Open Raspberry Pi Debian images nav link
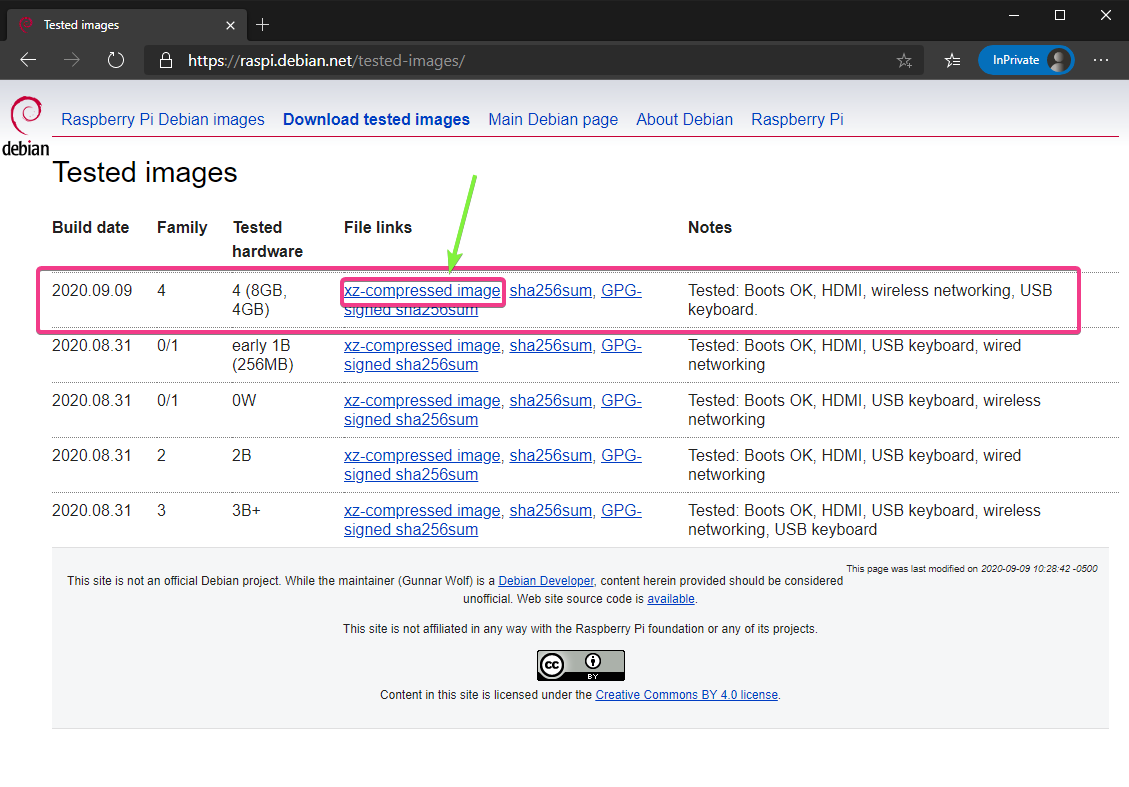The image size is (1129, 787). [x=163, y=119]
